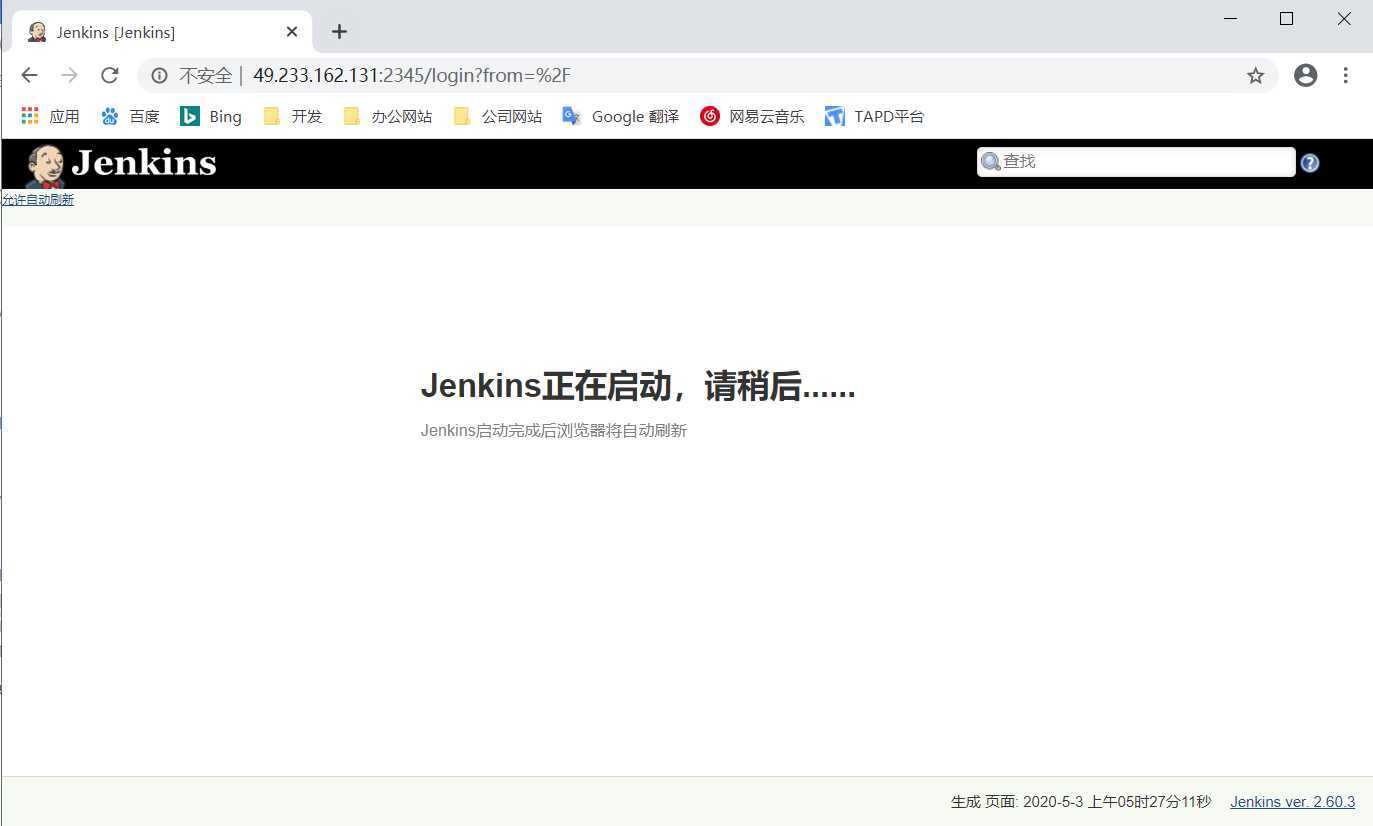Click the Jenkins title text in header
The height and width of the screenshot is (826, 1373).
(x=144, y=163)
